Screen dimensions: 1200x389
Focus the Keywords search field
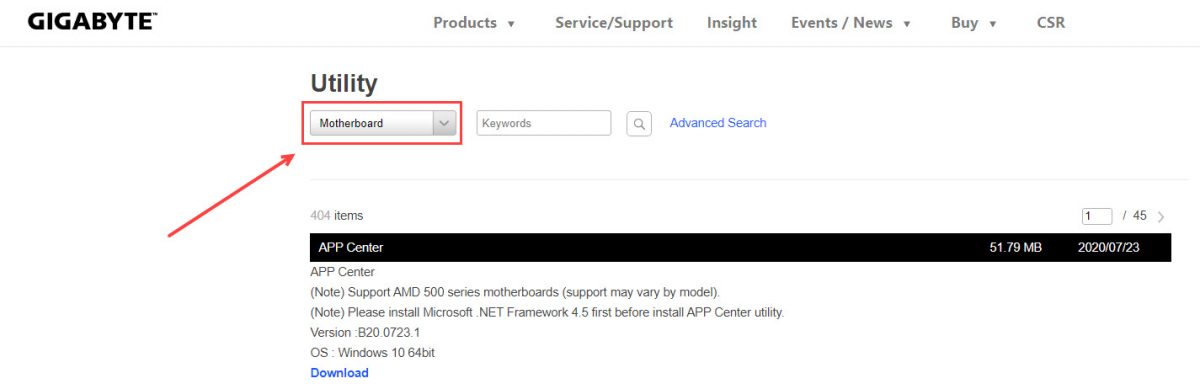tap(544, 123)
